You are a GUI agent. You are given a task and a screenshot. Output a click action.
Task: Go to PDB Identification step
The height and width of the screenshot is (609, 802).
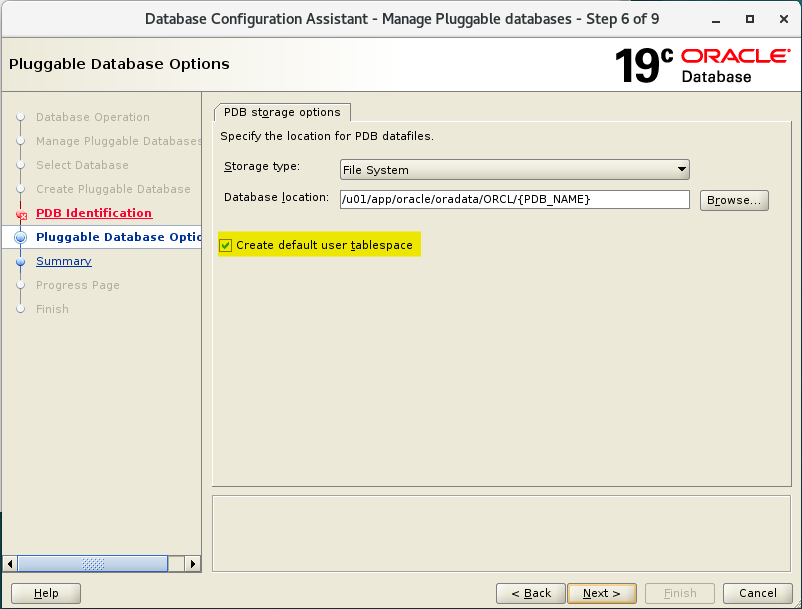(94, 213)
